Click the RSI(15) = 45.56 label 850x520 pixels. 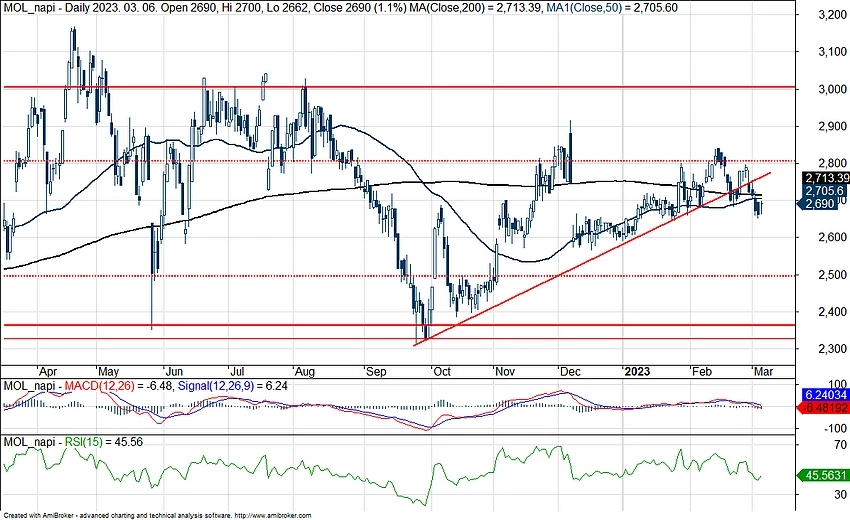tap(104, 442)
